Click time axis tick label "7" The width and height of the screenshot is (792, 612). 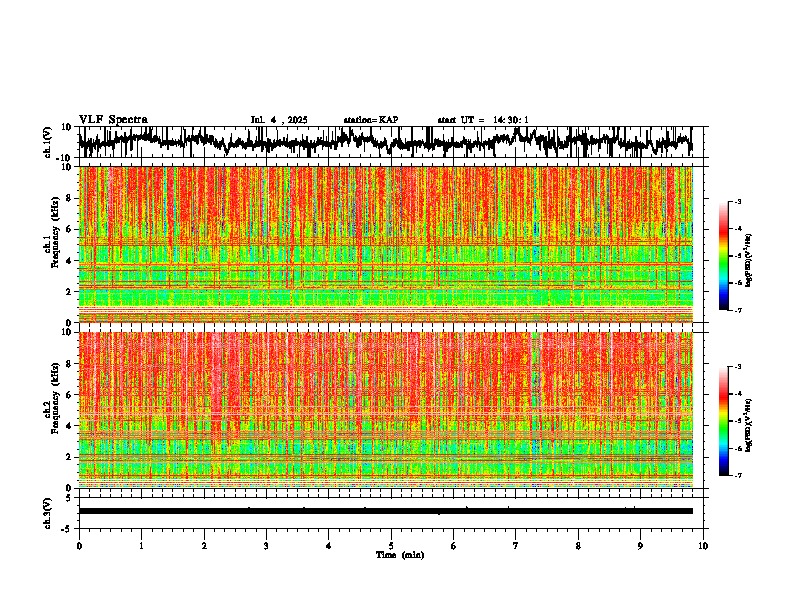click(x=516, y=546)
